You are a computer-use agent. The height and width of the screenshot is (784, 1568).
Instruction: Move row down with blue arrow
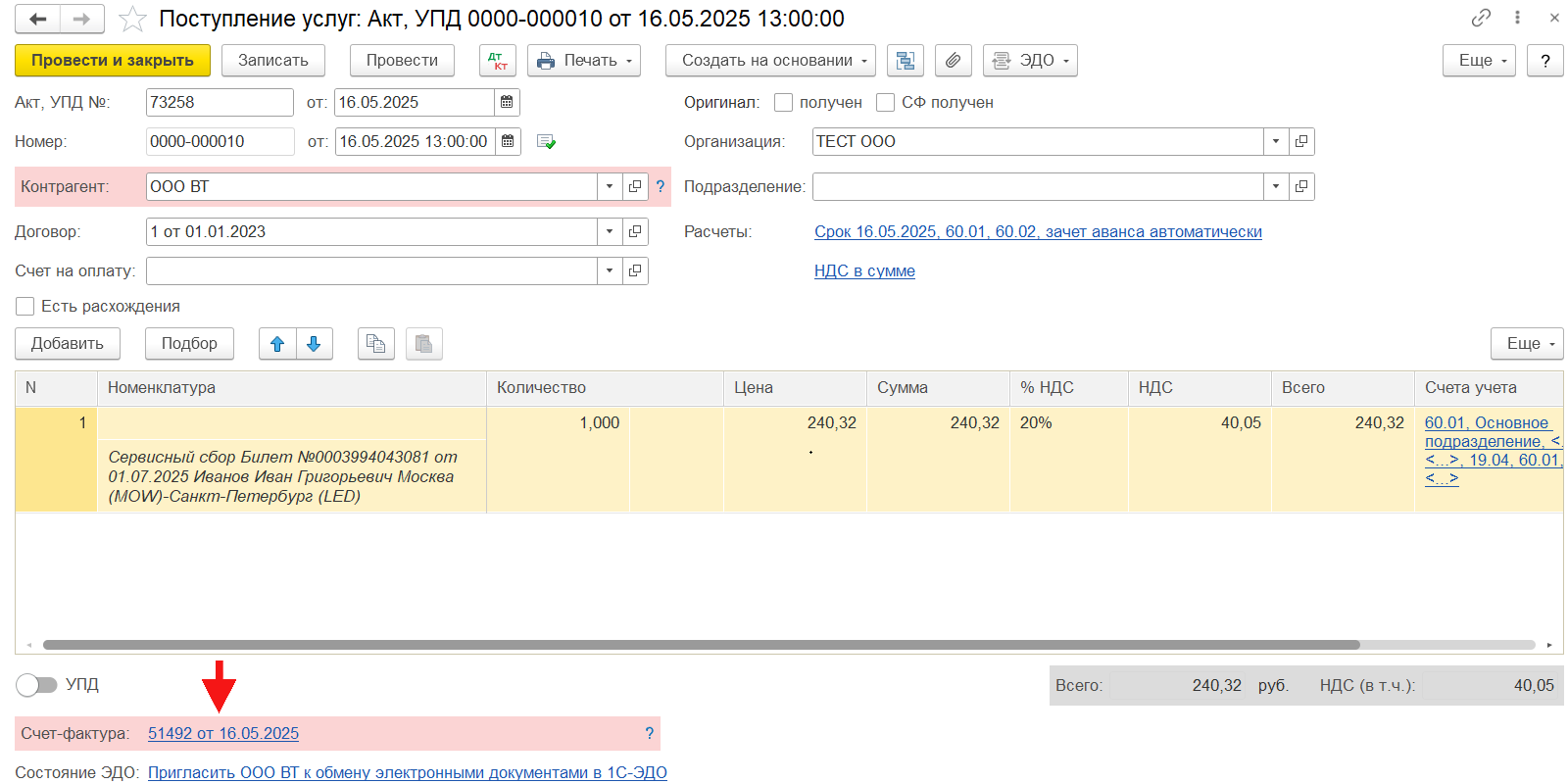pos(314,344)
